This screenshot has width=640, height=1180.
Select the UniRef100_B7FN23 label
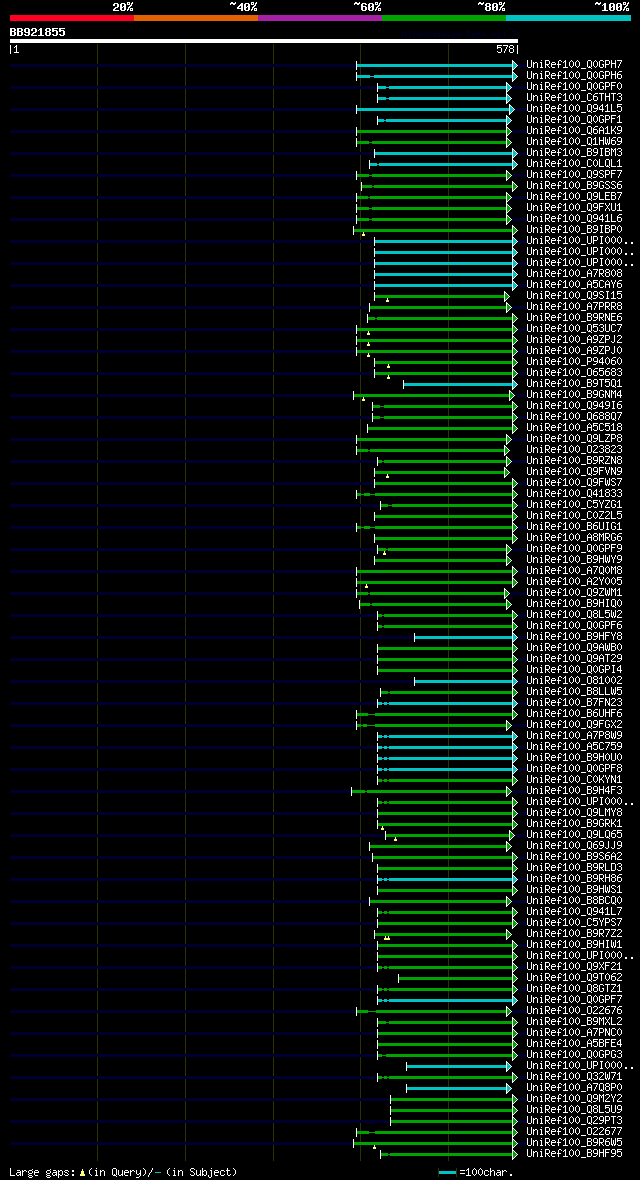click(x=574, y=702)
